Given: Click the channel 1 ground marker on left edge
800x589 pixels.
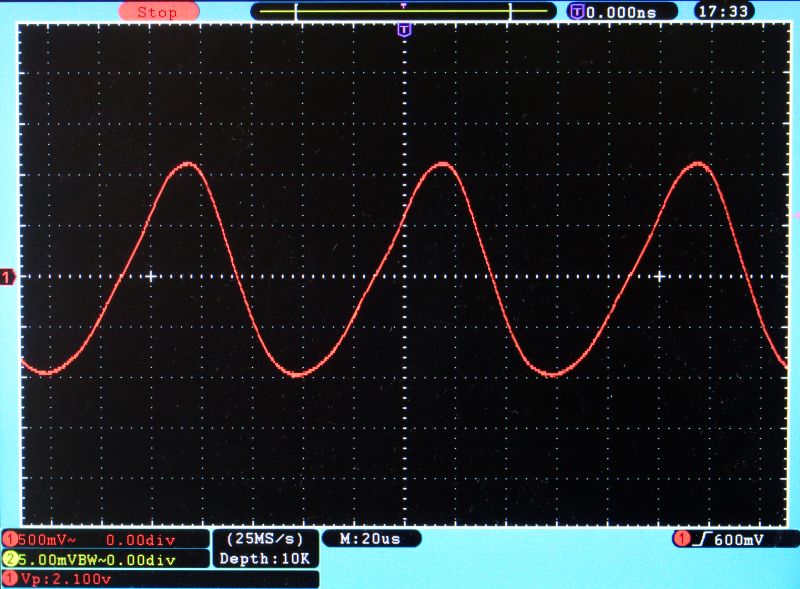Looking at the screenshot, I should point(8,276).
